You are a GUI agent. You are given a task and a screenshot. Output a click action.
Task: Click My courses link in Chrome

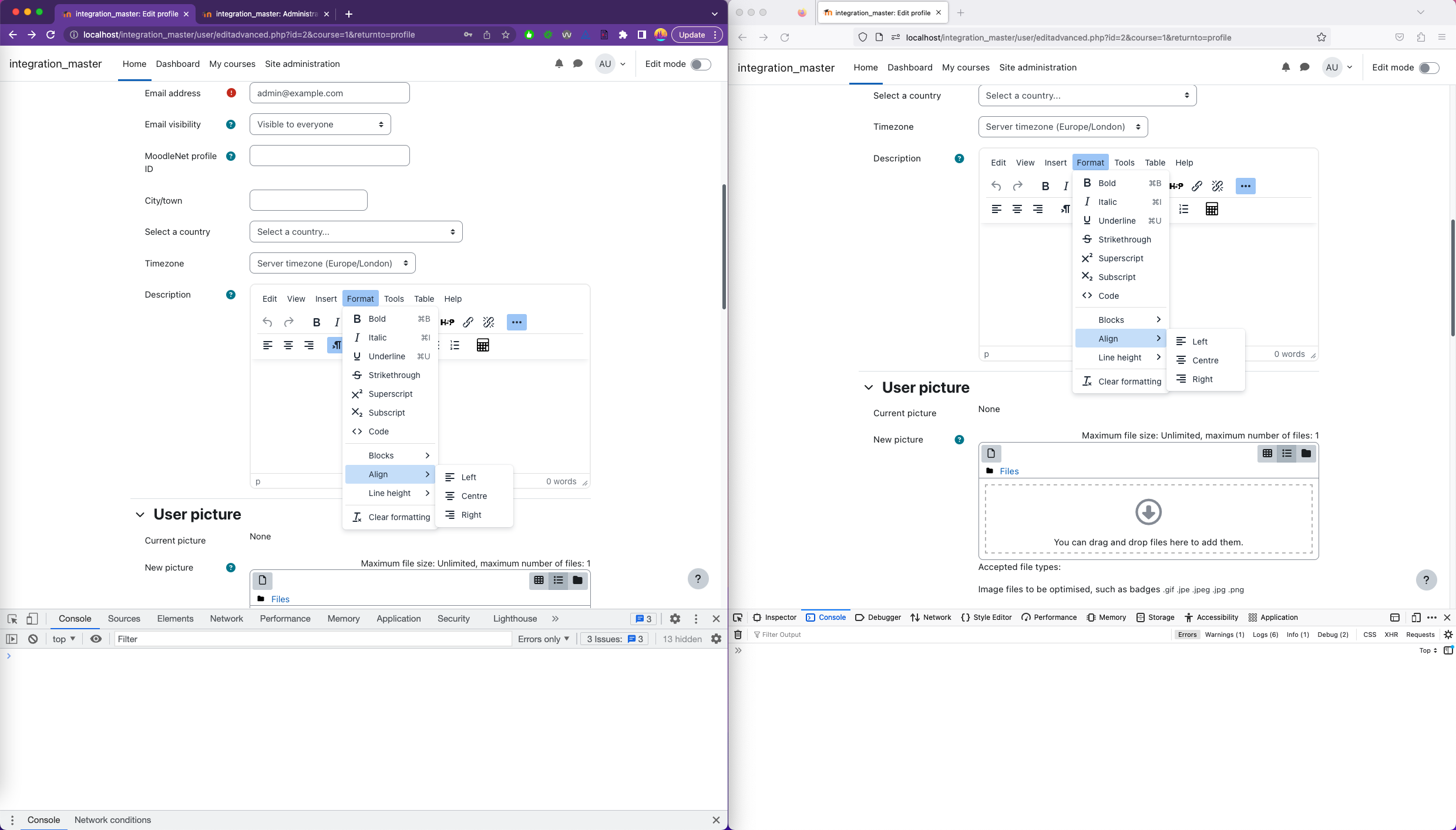click(232, 64)
